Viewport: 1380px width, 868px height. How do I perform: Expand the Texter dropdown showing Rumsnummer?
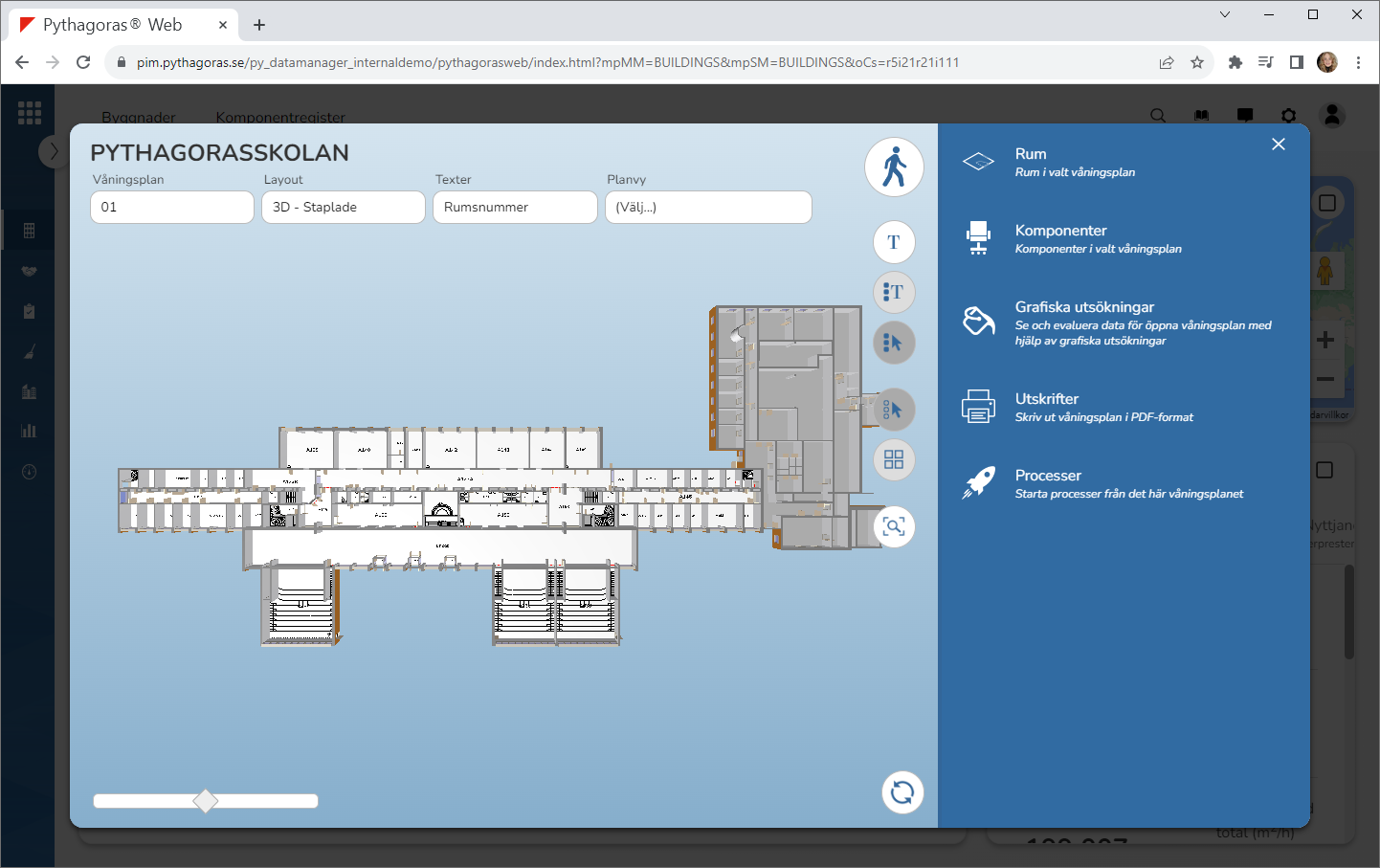click(515, 207)
